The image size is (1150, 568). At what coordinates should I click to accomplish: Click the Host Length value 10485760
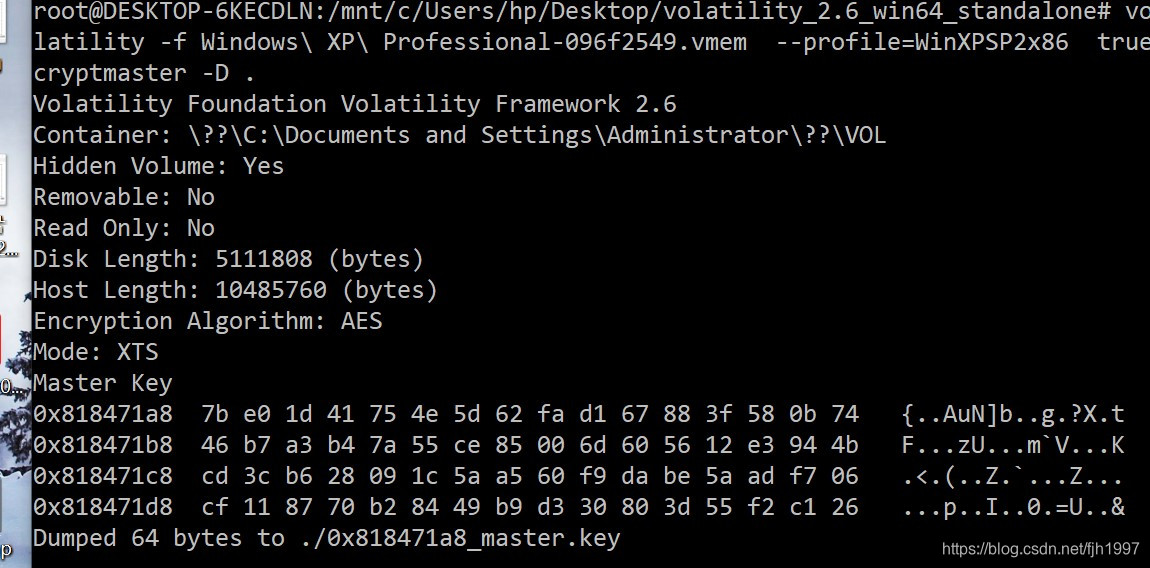271,290
